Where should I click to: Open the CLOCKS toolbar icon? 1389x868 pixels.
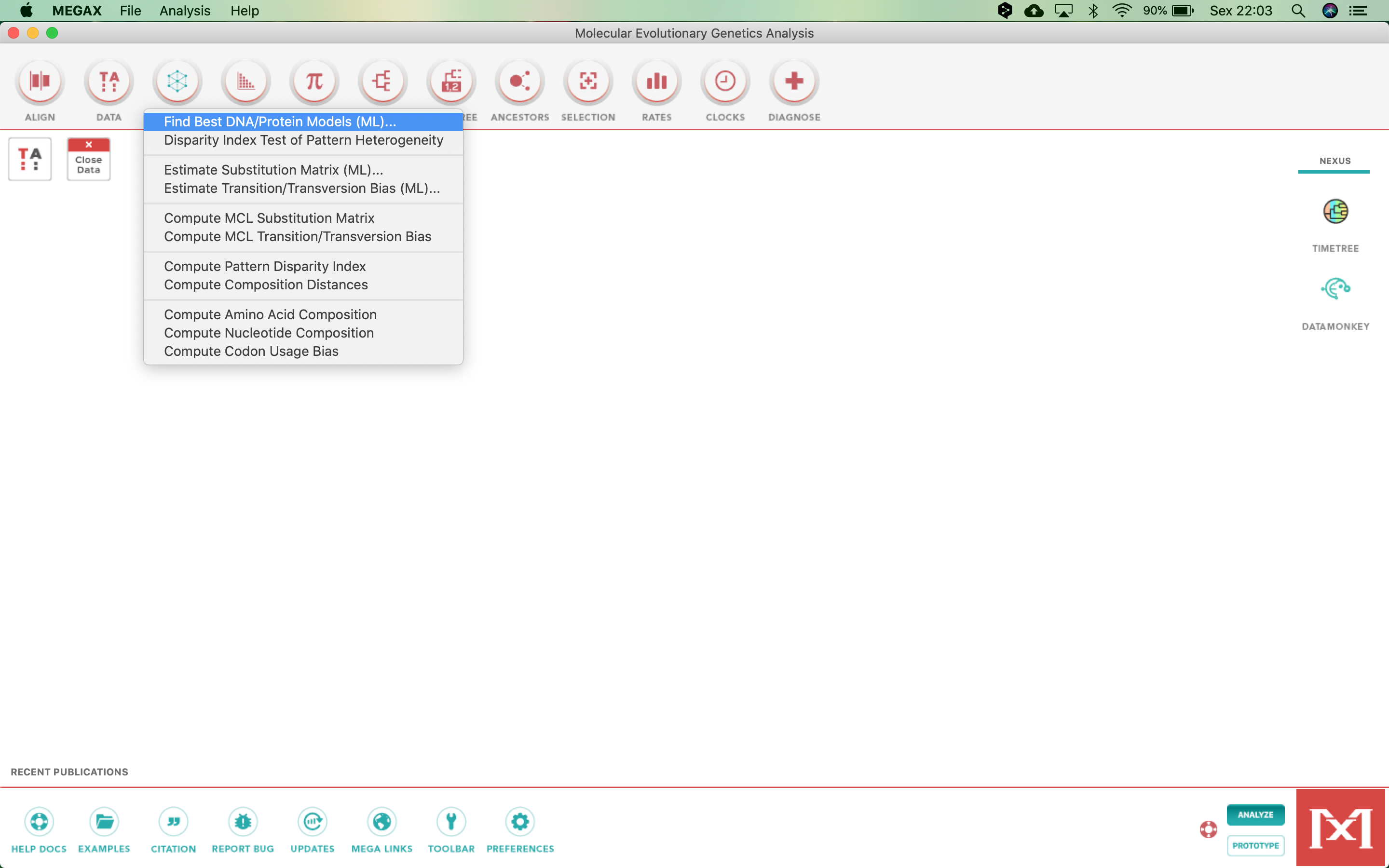[x=725, y=81]
